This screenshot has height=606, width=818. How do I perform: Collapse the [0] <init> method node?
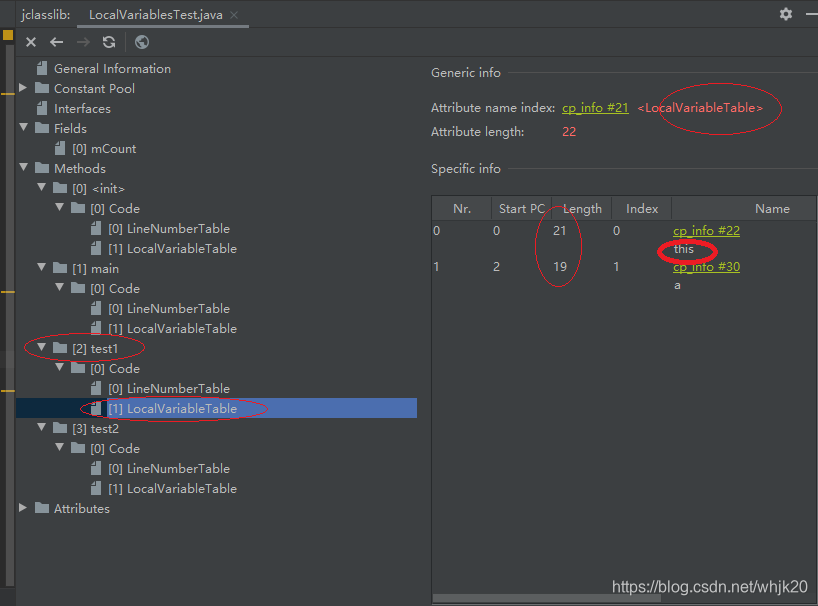42,187
